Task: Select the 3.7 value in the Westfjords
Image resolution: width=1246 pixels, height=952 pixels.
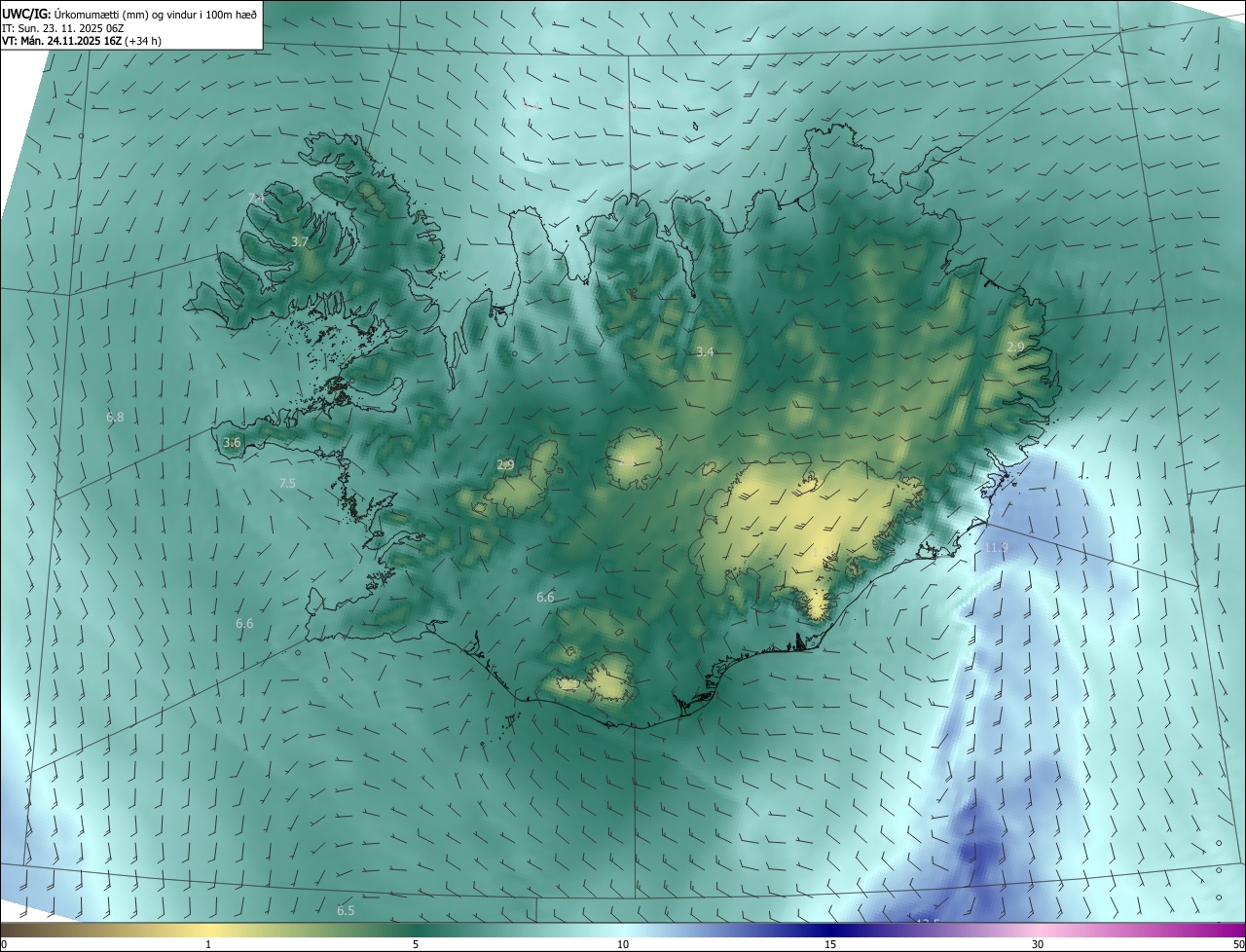Action: (x=300, y=241)
